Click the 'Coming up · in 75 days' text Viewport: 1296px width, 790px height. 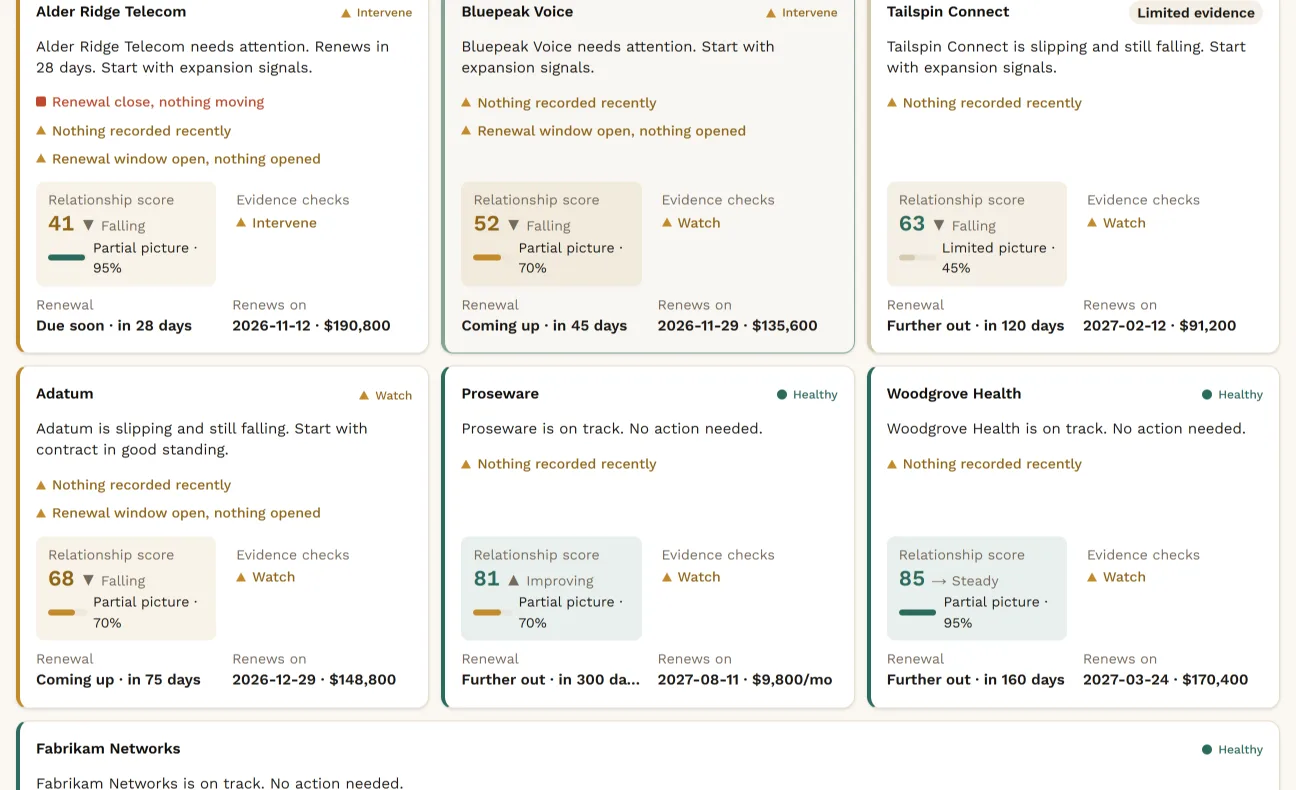coord(118,680)
